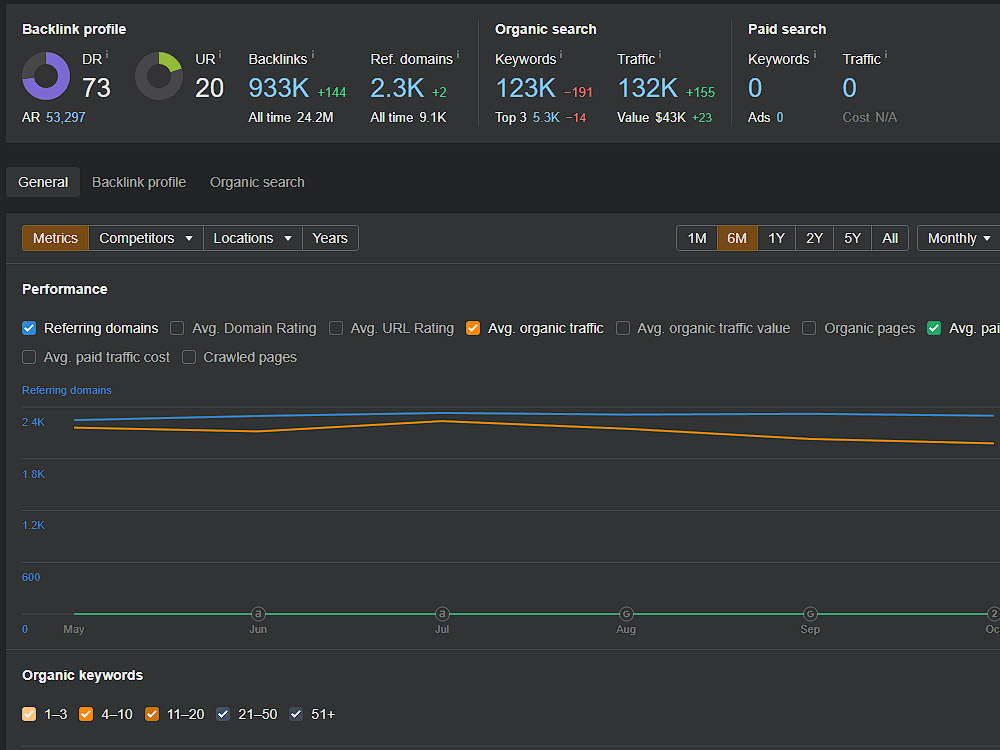Open the Monthly interval dropdown
The width and height of the screenshot is (1000, 750).
[x=959, y=238]
